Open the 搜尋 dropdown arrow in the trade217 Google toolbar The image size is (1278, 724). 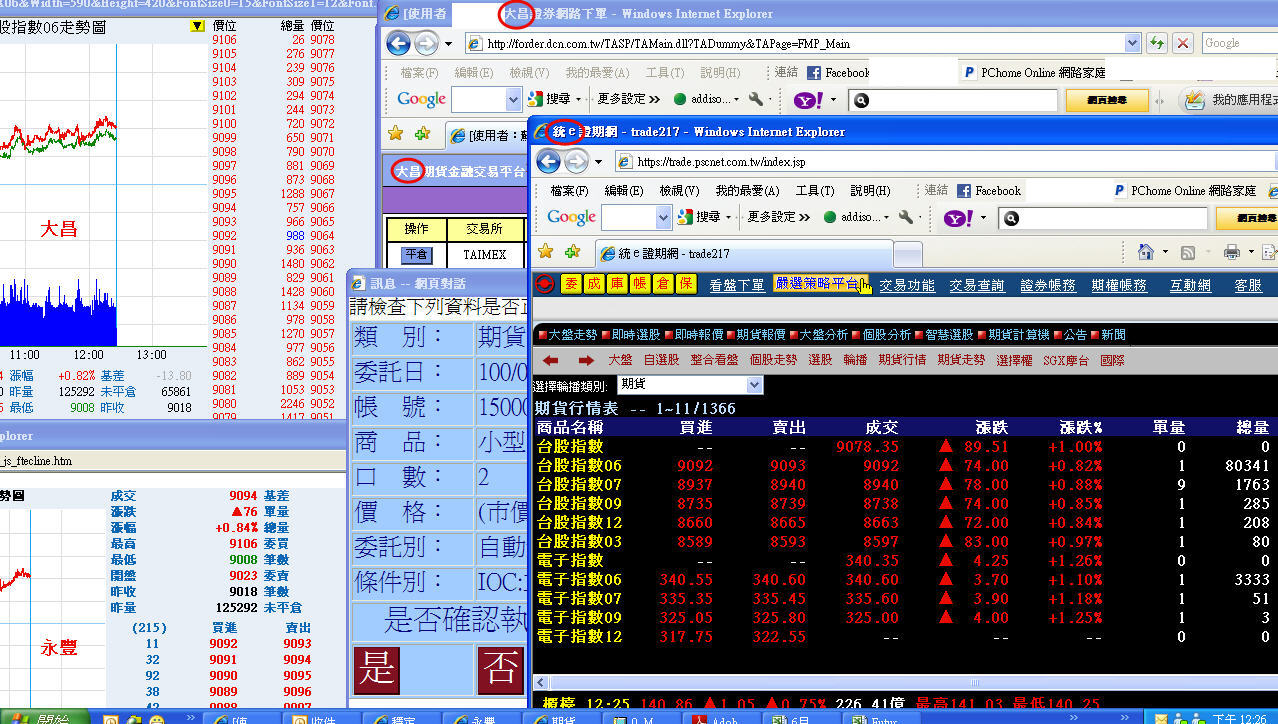coord(728,217)
